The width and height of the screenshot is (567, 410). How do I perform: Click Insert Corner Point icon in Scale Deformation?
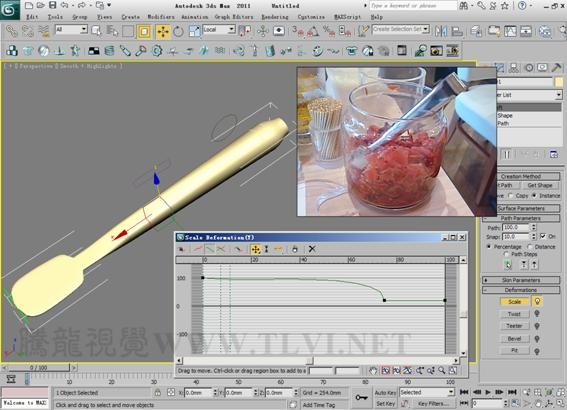278,249
